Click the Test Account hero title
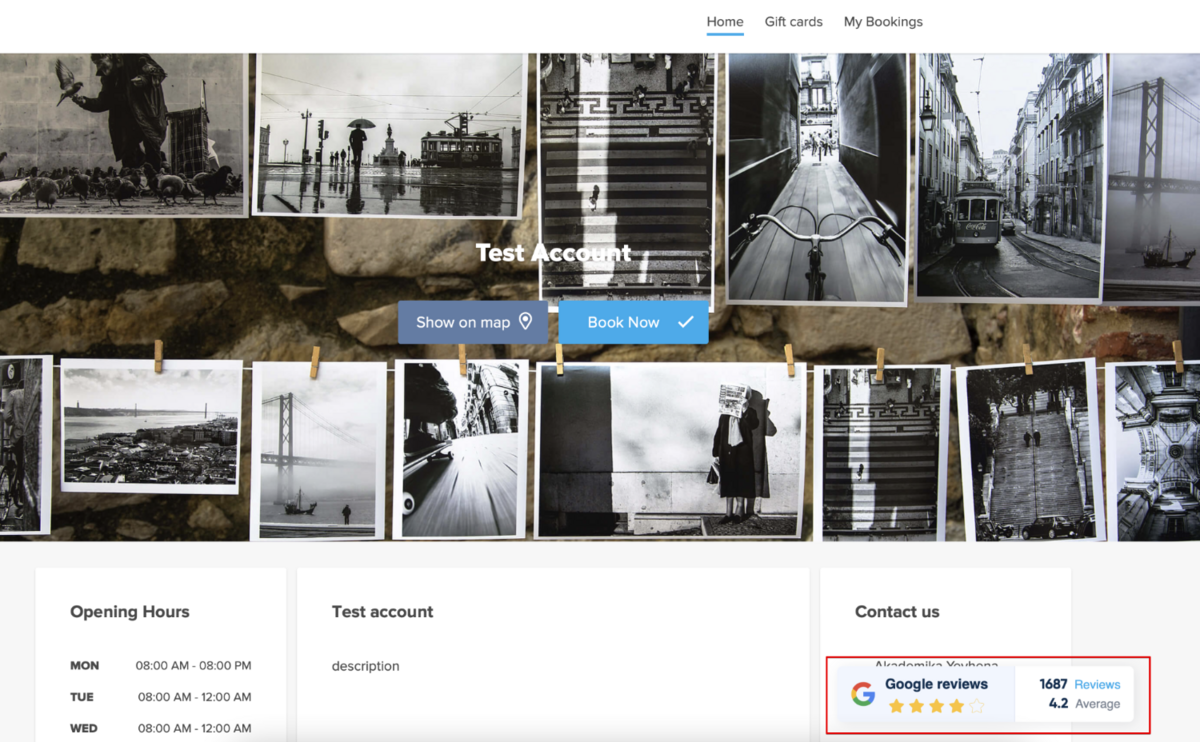The height and width of the screenshot is (742, 1200). point(553,253)
